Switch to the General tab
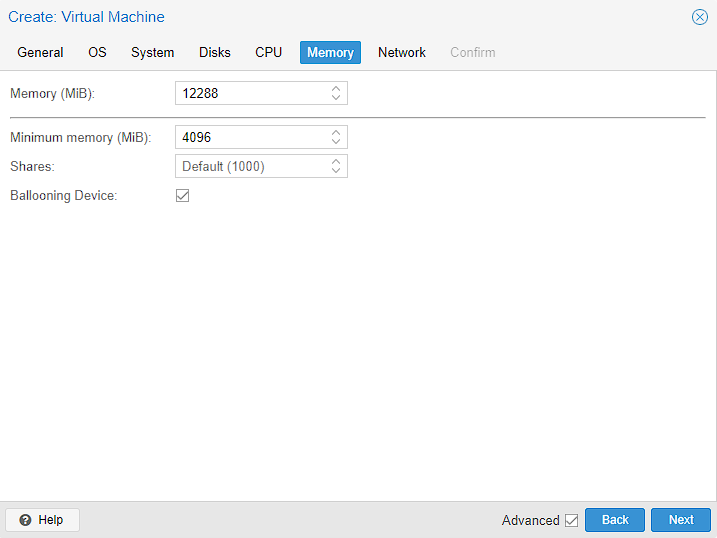 pos(40,52)
